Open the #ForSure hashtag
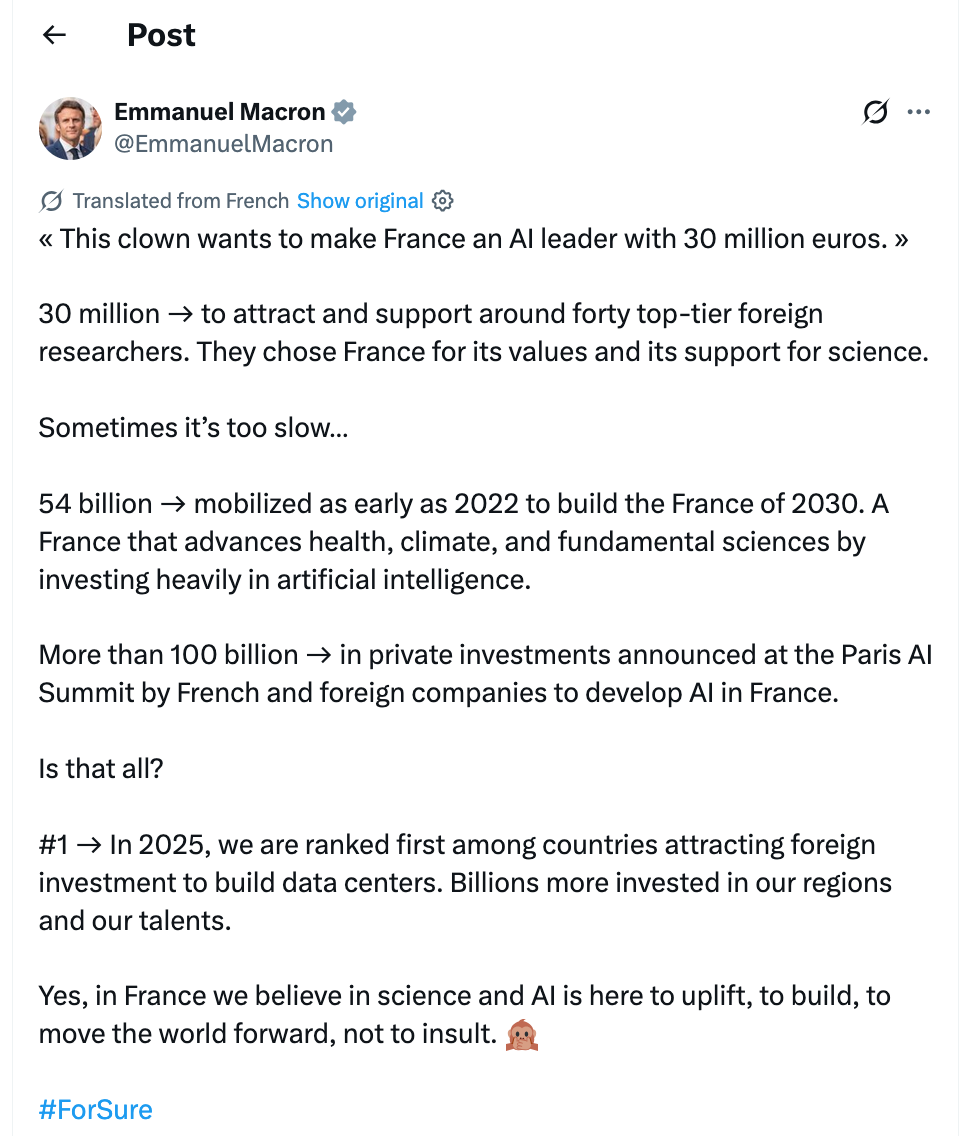The image size is (960, 1136). coord(96,1109)
